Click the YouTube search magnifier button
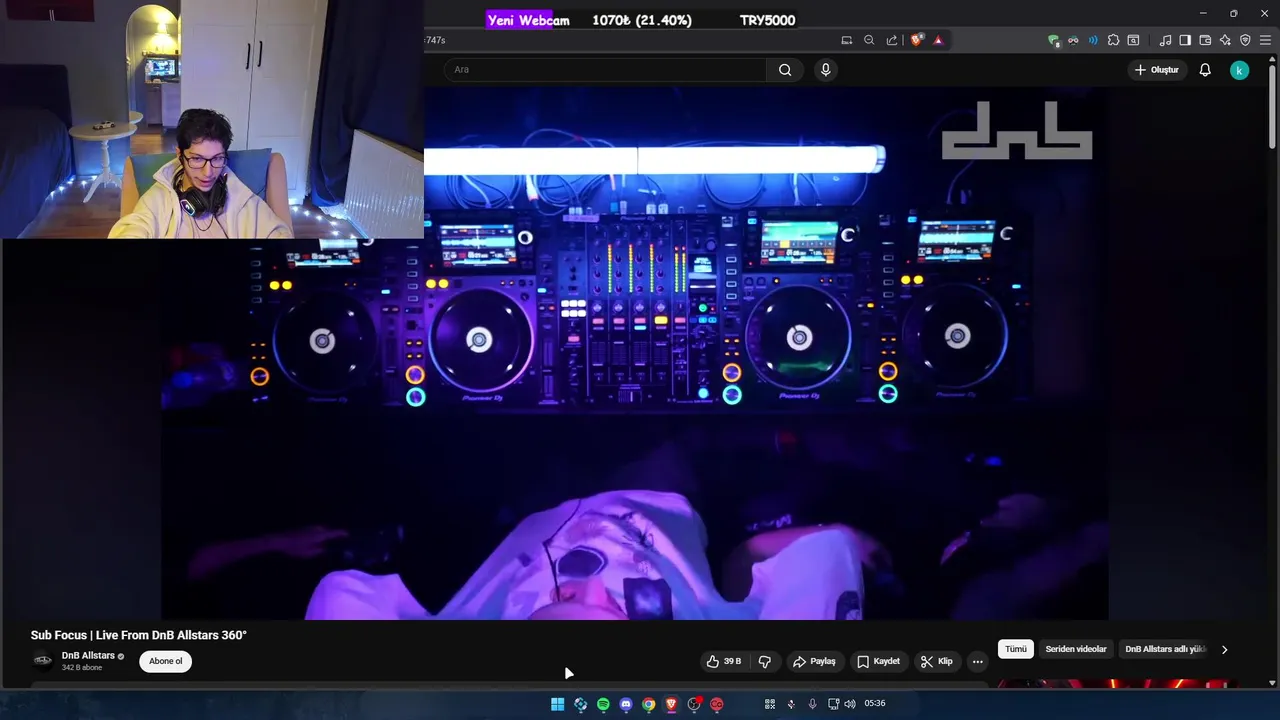1280x720 pixels. coord(785,70)
